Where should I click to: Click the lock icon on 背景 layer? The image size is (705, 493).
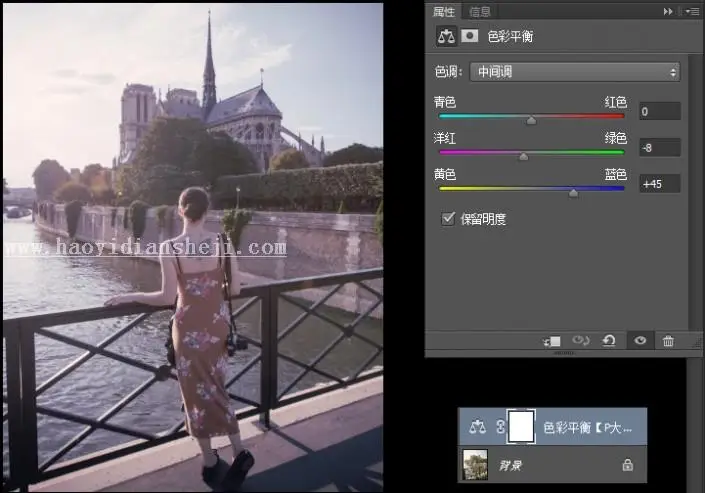tap(628, 465)
